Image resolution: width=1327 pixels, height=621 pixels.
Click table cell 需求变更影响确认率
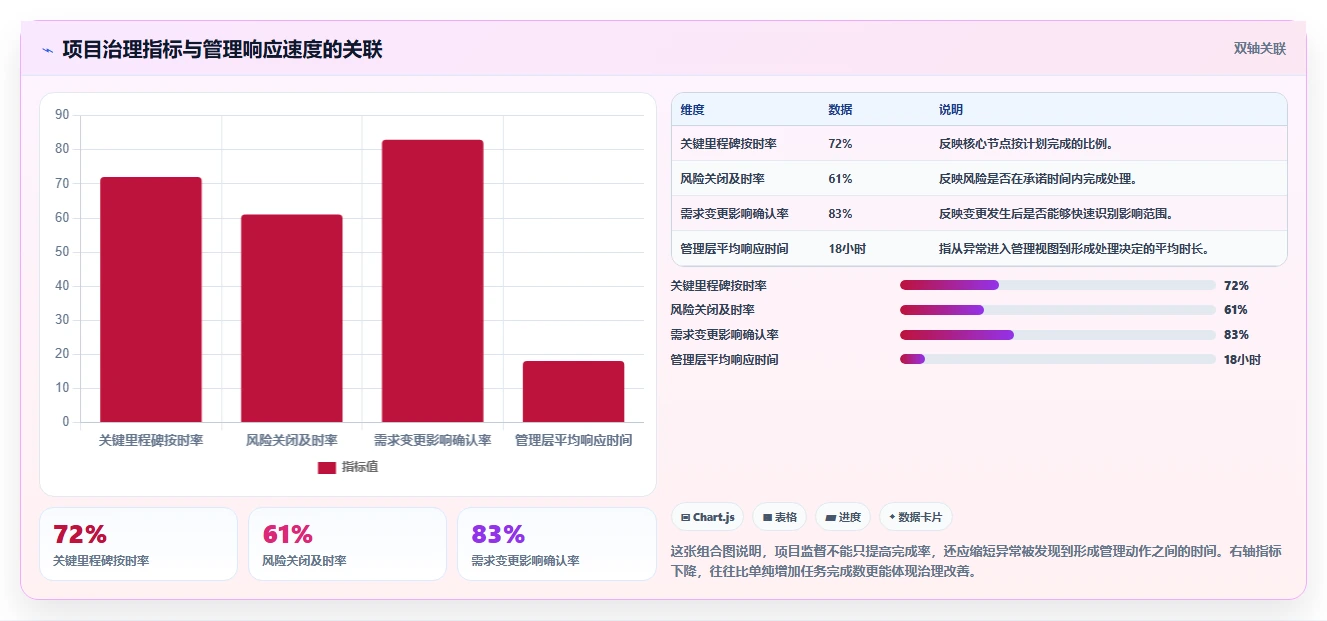pyautogui.click(x=734, y=214)
